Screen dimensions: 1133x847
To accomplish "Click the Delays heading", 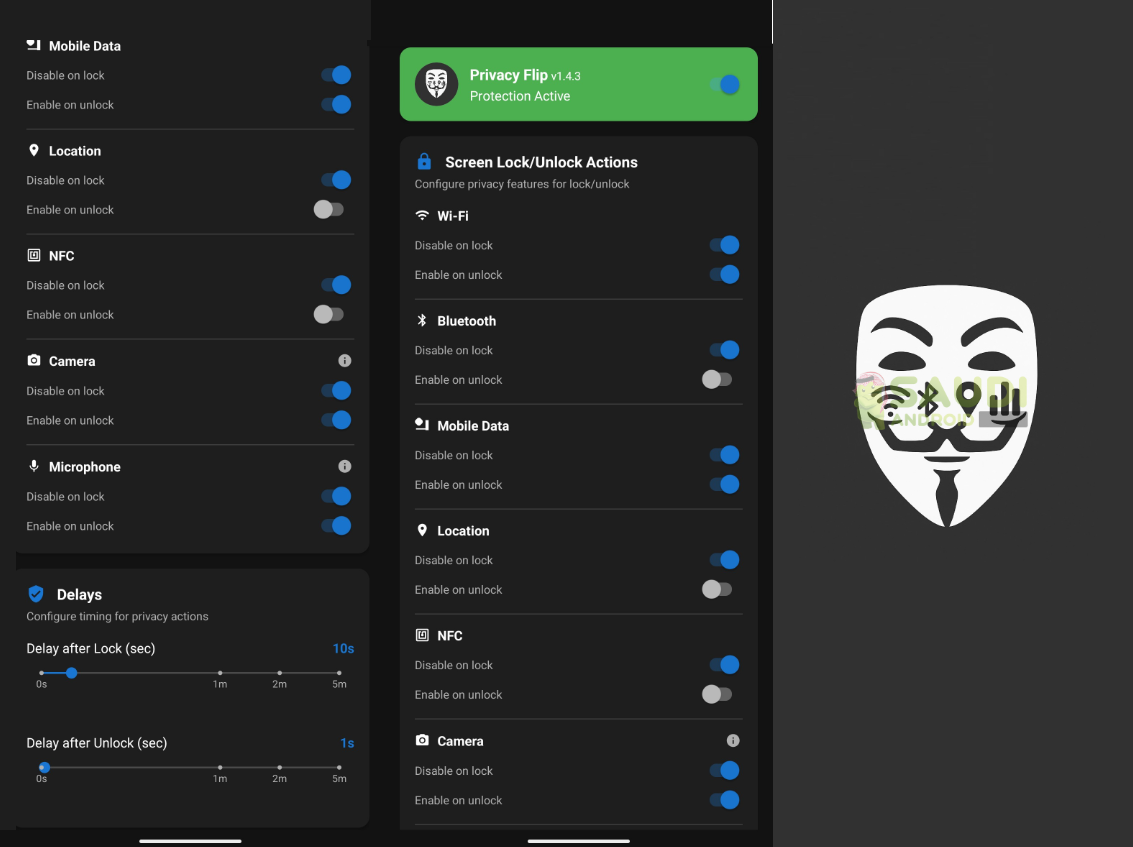I will click(79, 594).
